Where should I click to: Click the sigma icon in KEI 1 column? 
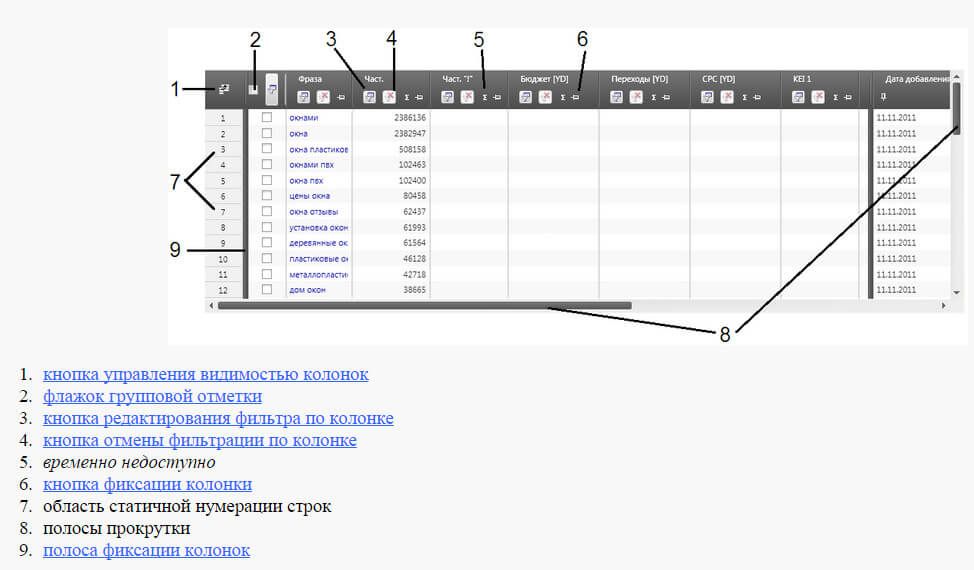(835, 97)
